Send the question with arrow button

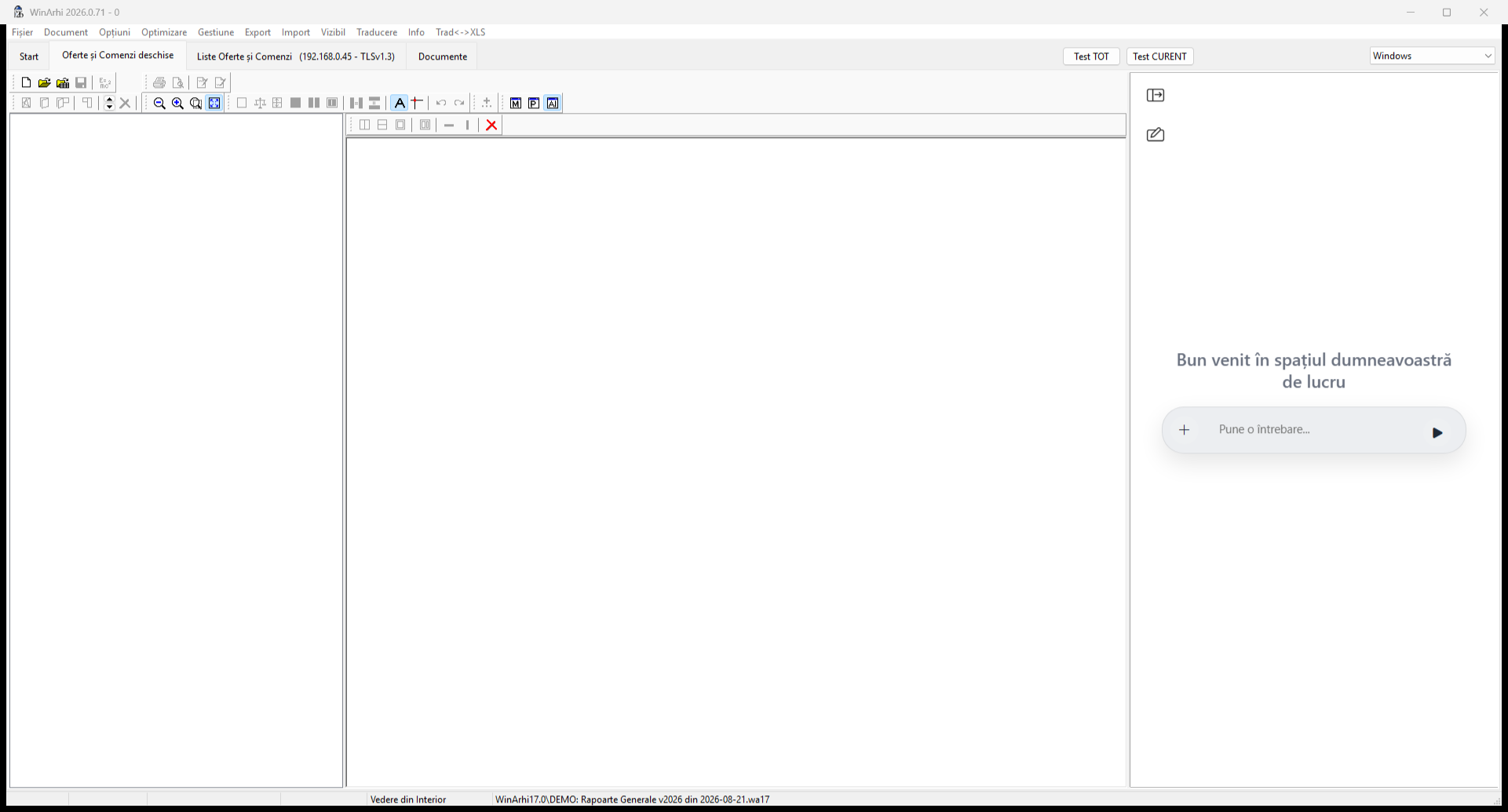click(x=1437, y=432)
